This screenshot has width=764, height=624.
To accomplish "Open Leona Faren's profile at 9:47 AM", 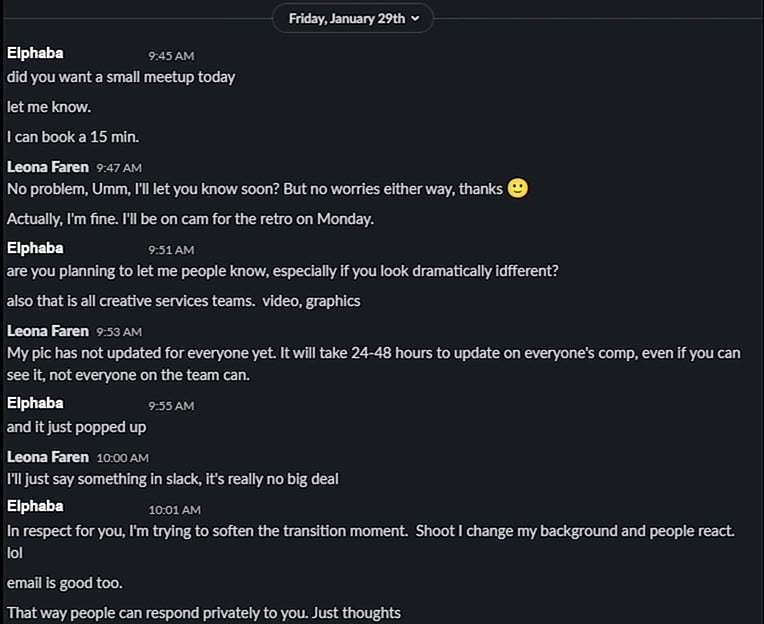I will coord(48,167).
